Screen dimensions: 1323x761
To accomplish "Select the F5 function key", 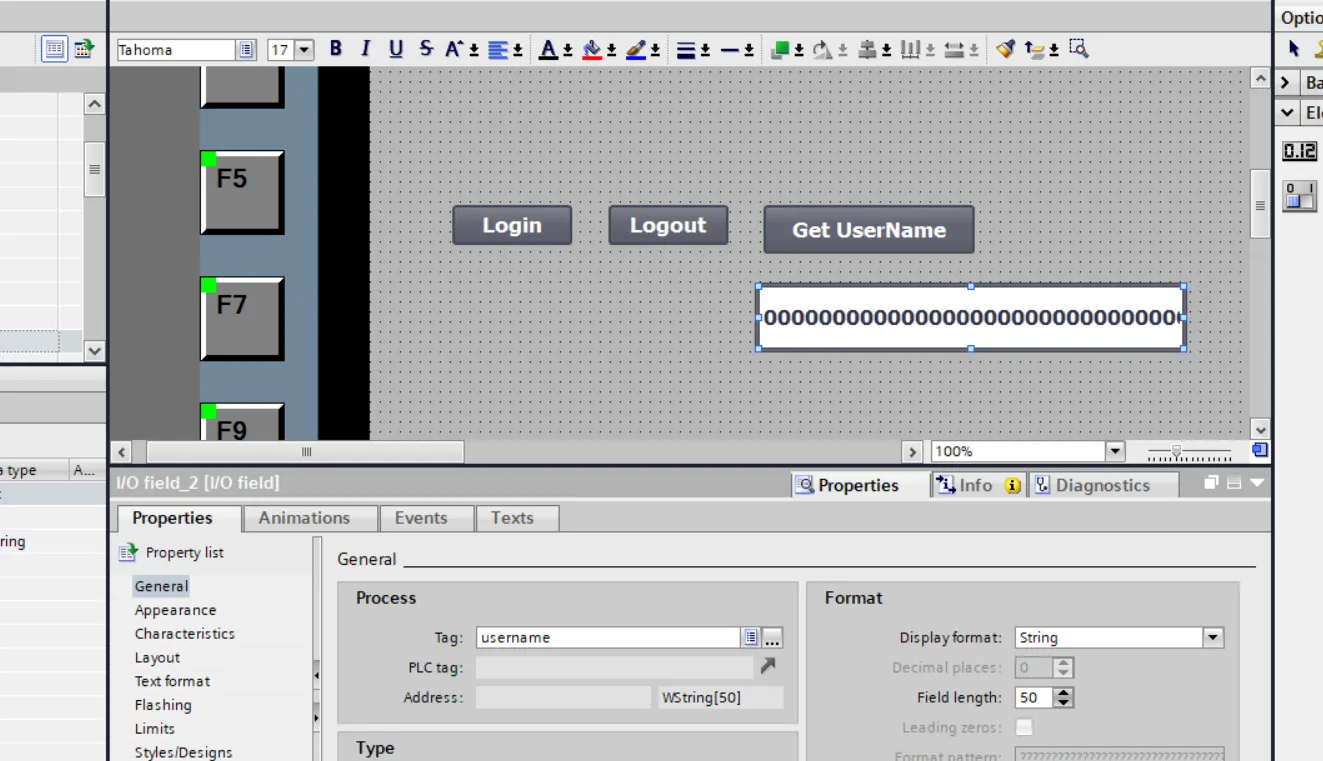I will [x=242, y=192].
